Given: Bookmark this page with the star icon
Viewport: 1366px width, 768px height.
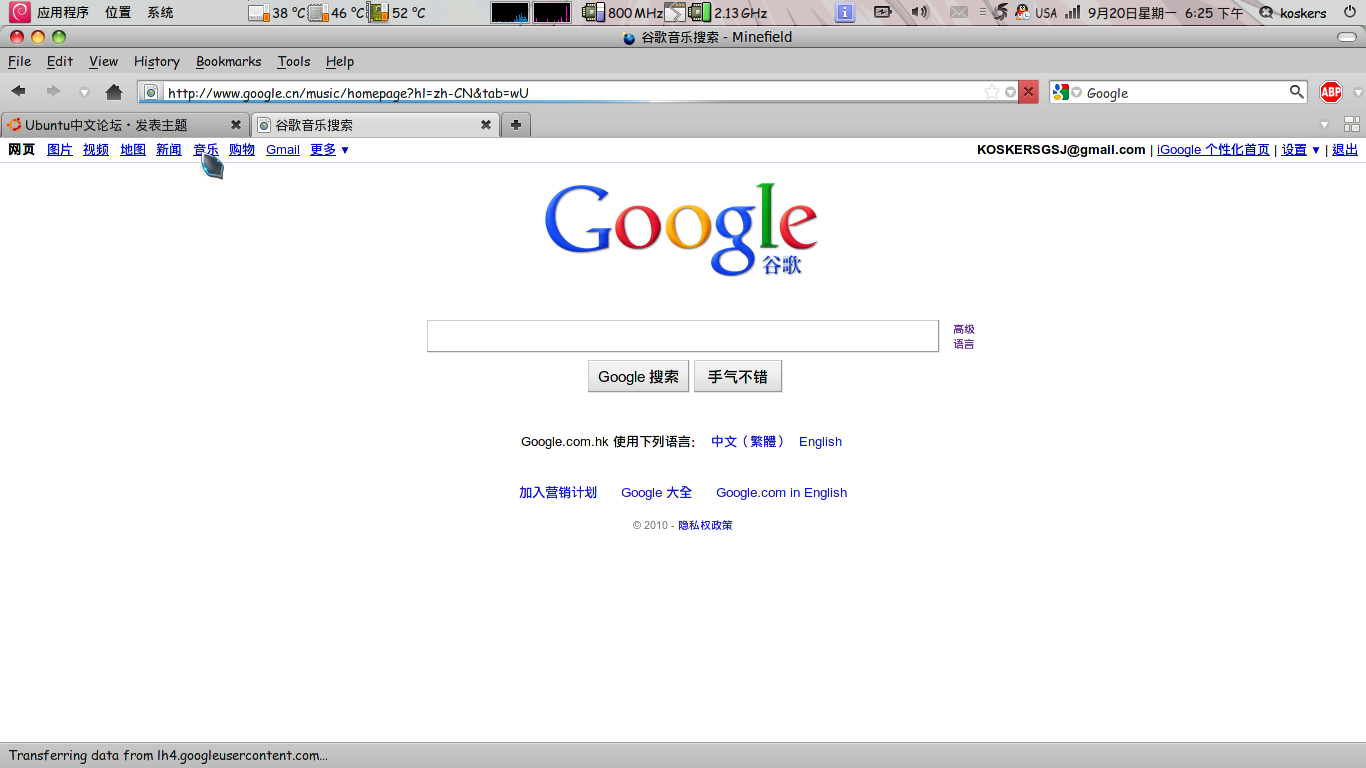Looking at the screenshot, I should coord(992,92).
